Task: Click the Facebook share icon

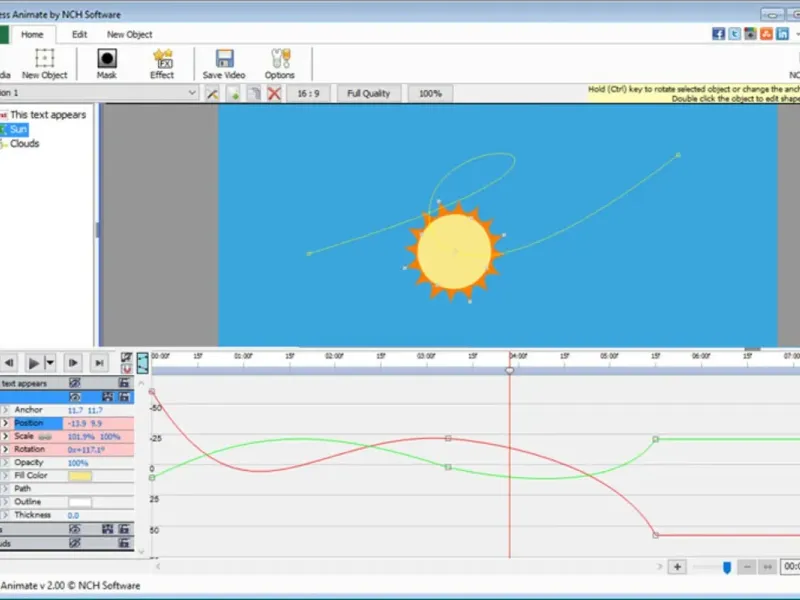Action: (718, 33)
